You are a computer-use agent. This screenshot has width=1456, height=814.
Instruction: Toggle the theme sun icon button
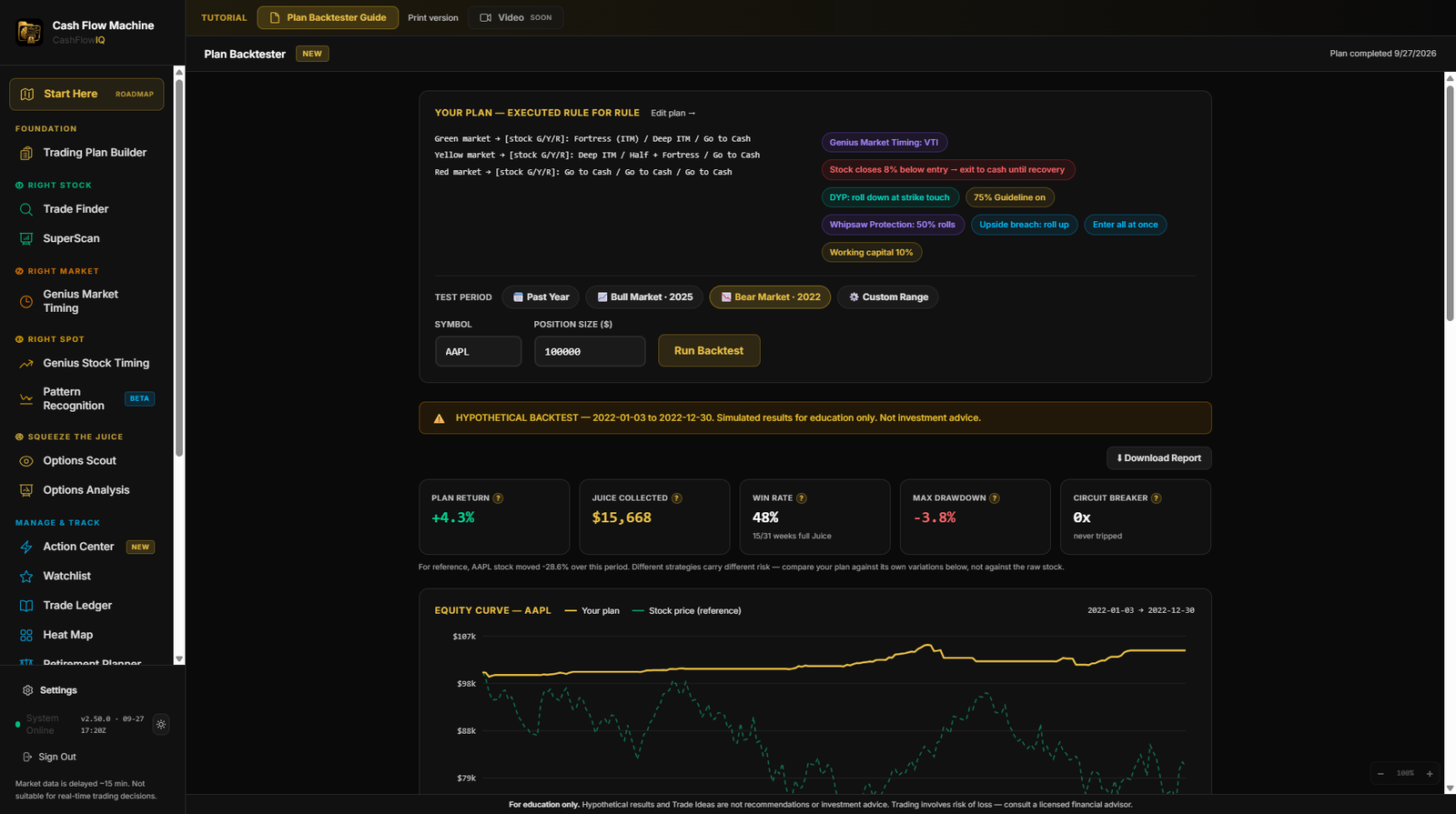[161, 725]
